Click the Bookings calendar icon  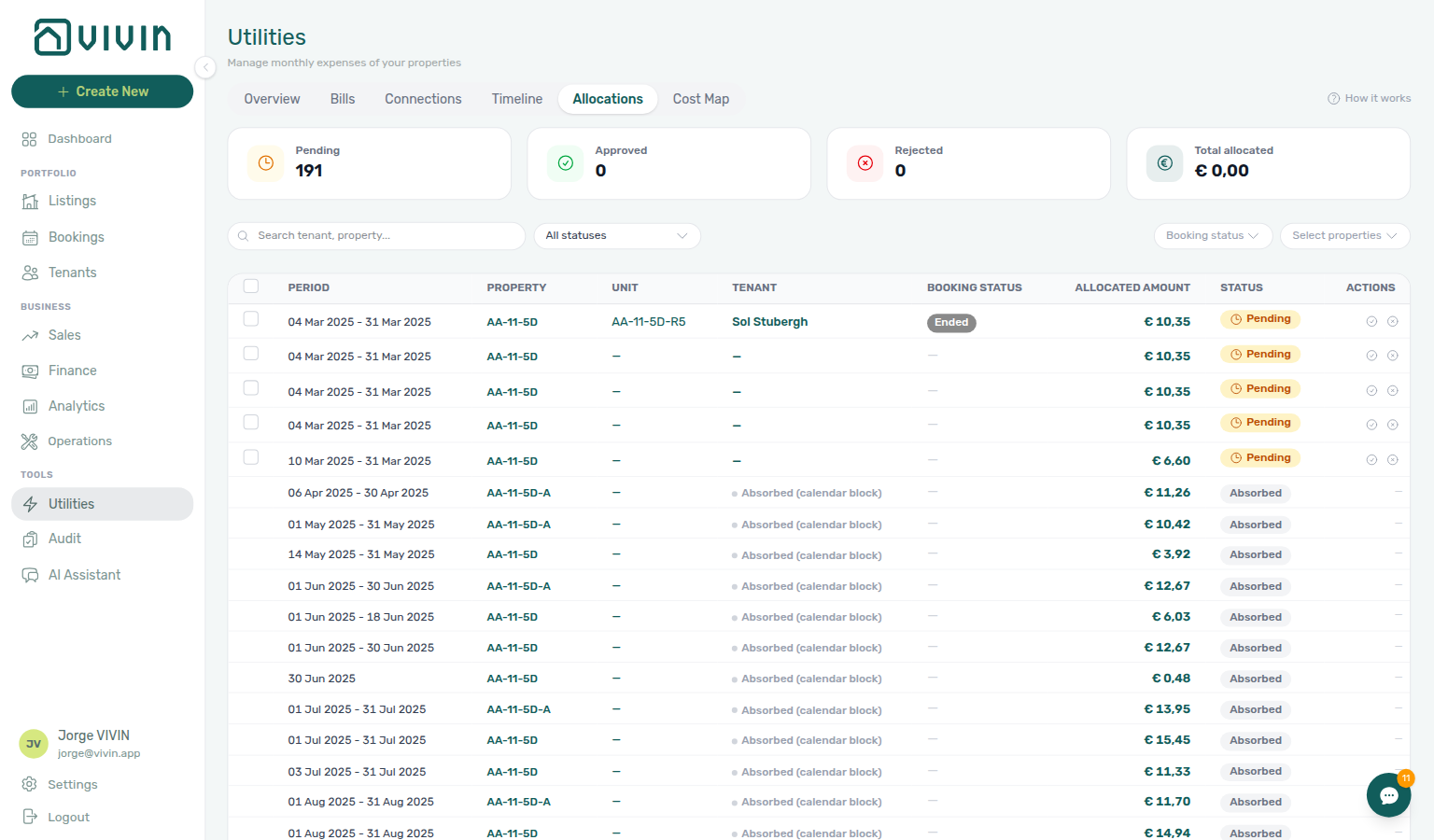(x=30, y=237)
